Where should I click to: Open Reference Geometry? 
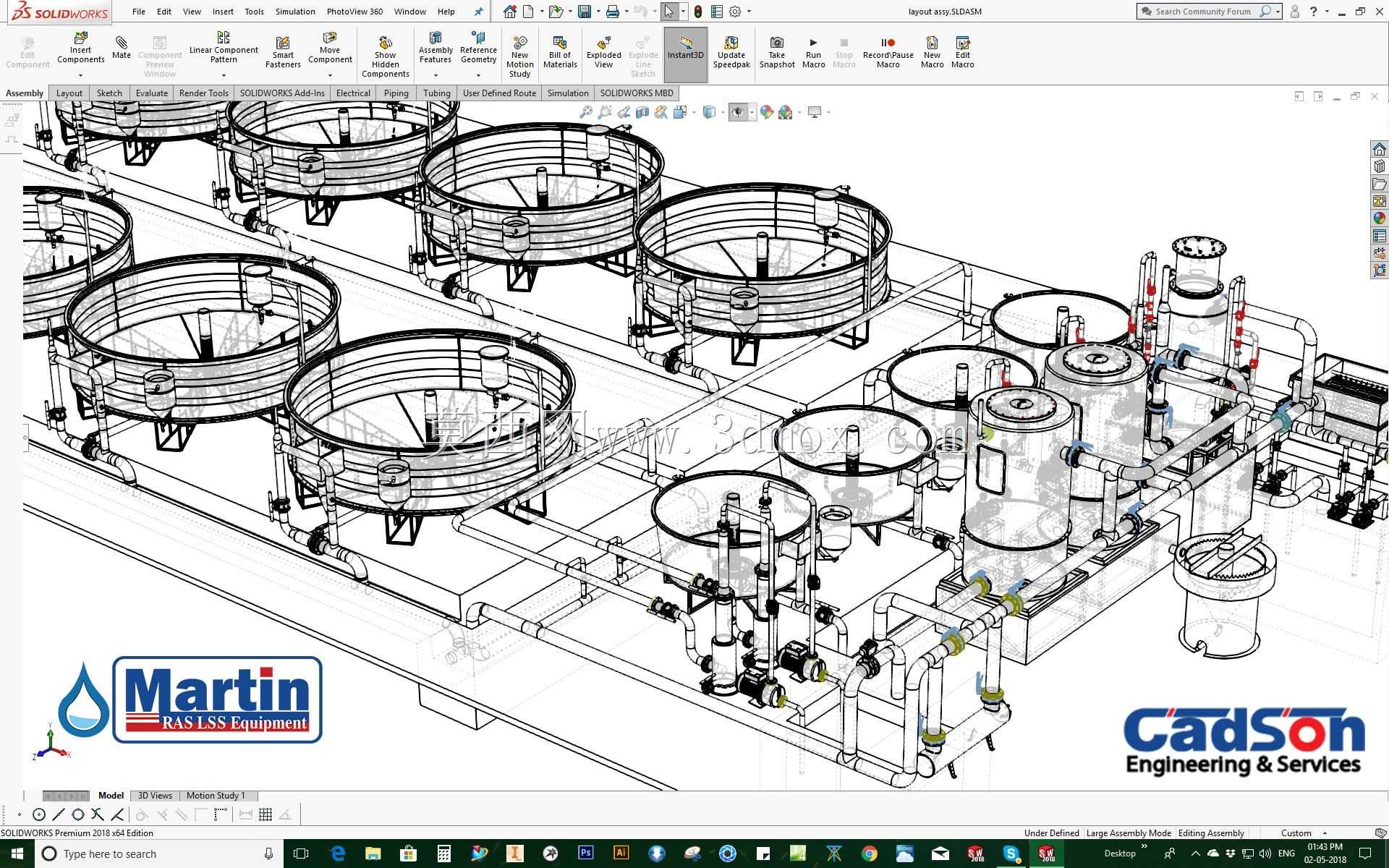[478, 48]
